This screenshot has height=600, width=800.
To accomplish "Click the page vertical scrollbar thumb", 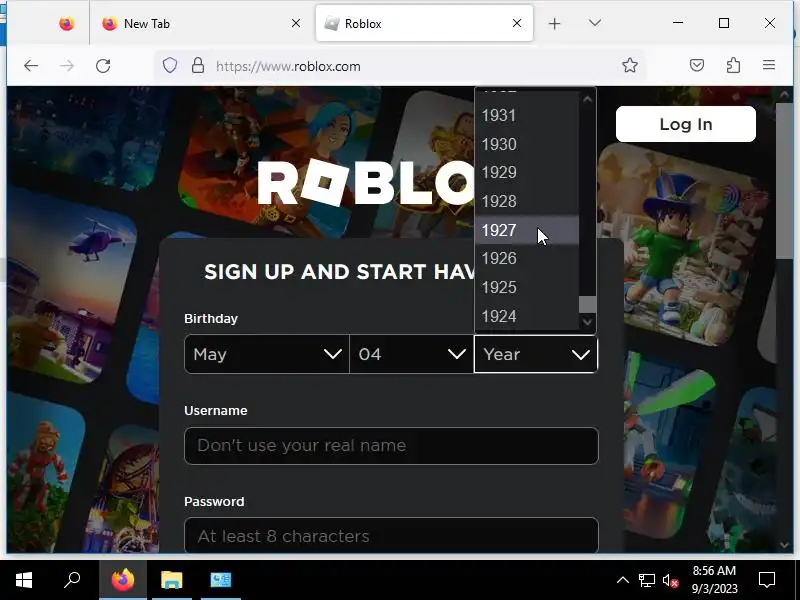I will click(x=784, y=181).
